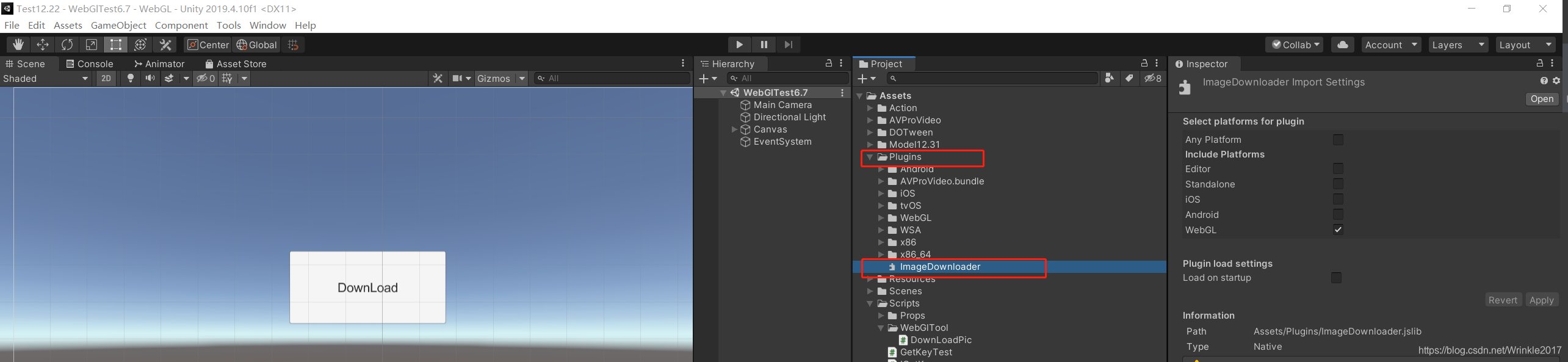The width and height of the screenshot is (1568, 362).
Task: Collapse the Plugins folder
Action: coord(870,157)
